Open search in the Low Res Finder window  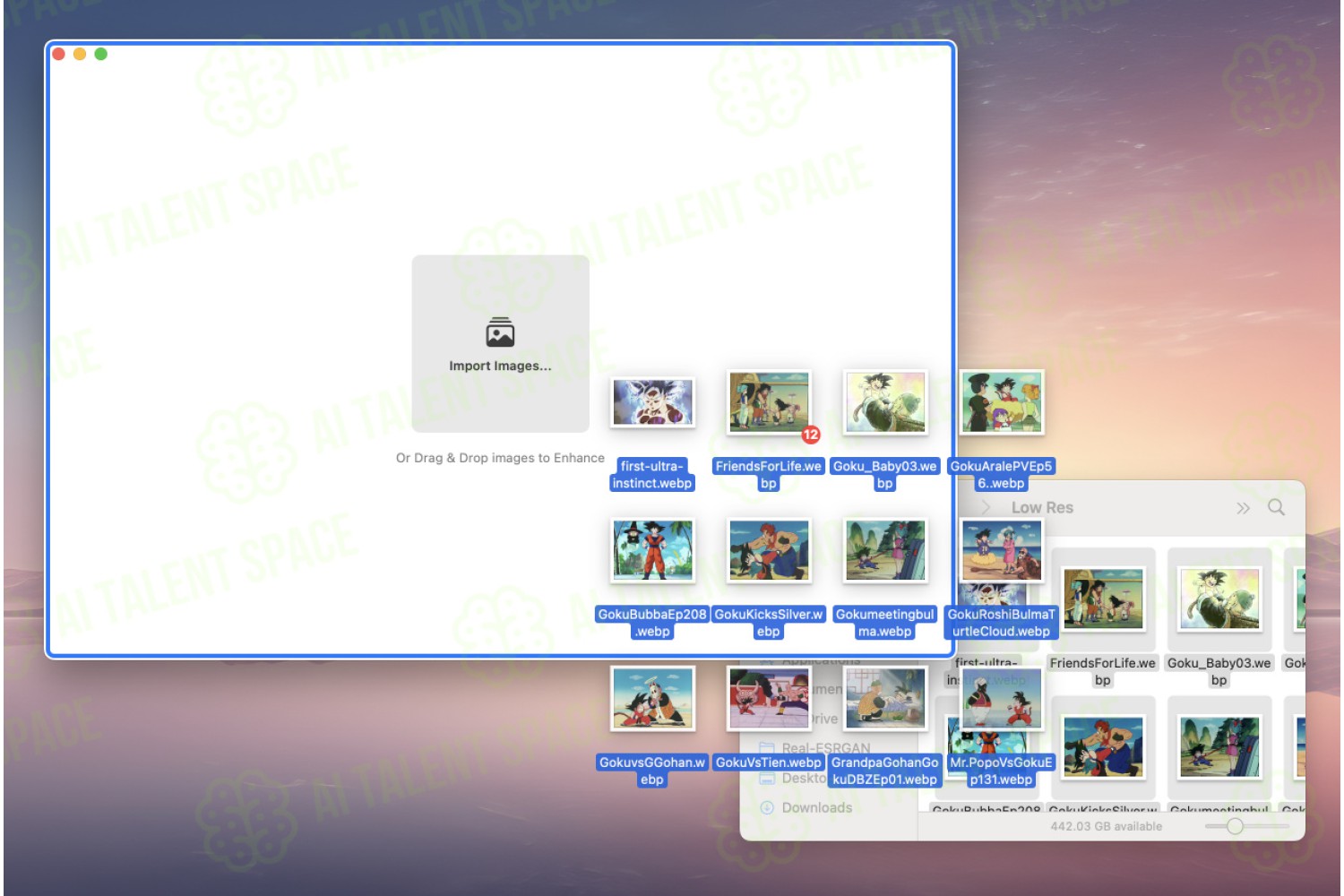pos(1276,507)
